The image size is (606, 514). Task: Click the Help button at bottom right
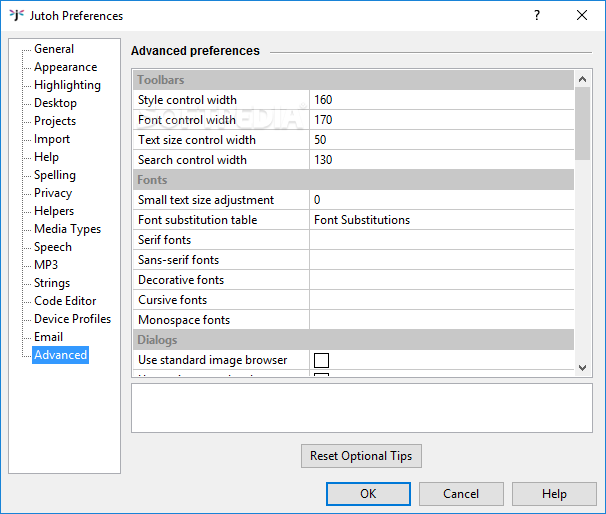click(x=554, y=494)
